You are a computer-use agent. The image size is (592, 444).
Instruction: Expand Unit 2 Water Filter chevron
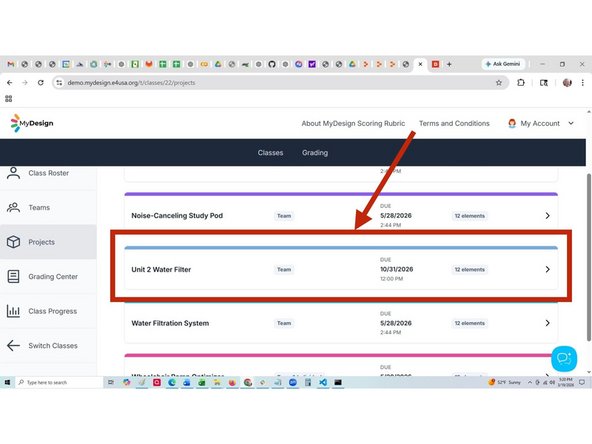(x=547, y=269)
